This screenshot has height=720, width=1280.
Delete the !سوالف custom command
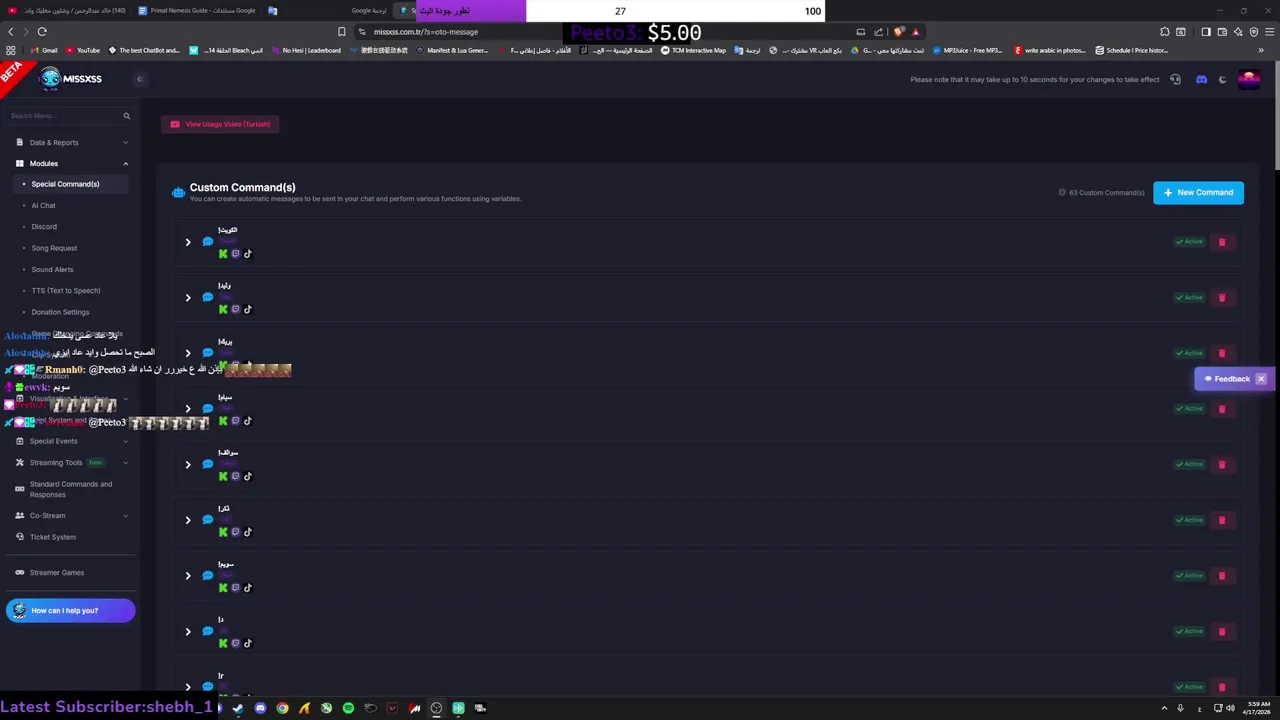click(x=1221, y=465)
